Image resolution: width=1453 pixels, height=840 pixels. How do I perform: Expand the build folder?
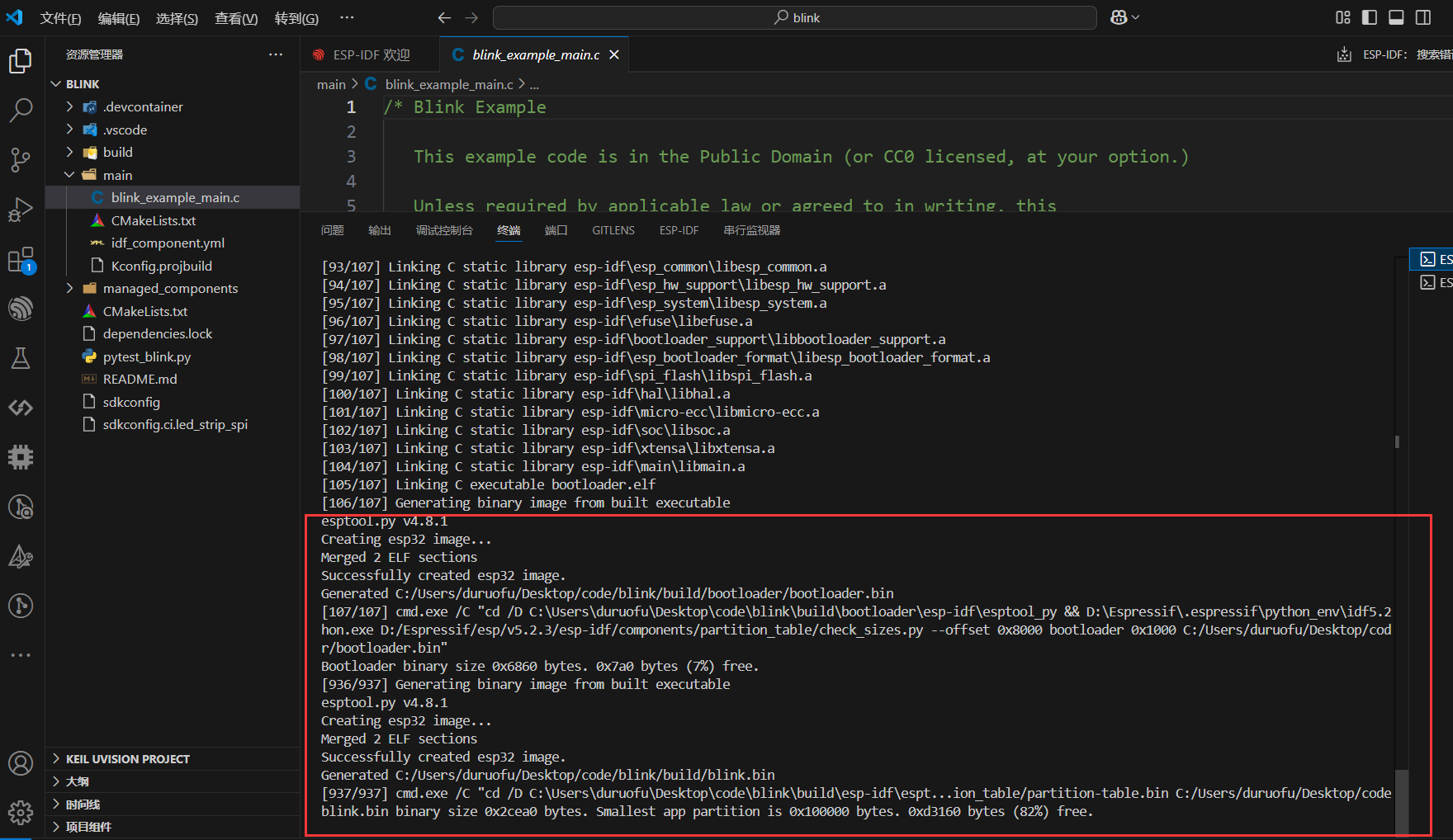(117, 152)
